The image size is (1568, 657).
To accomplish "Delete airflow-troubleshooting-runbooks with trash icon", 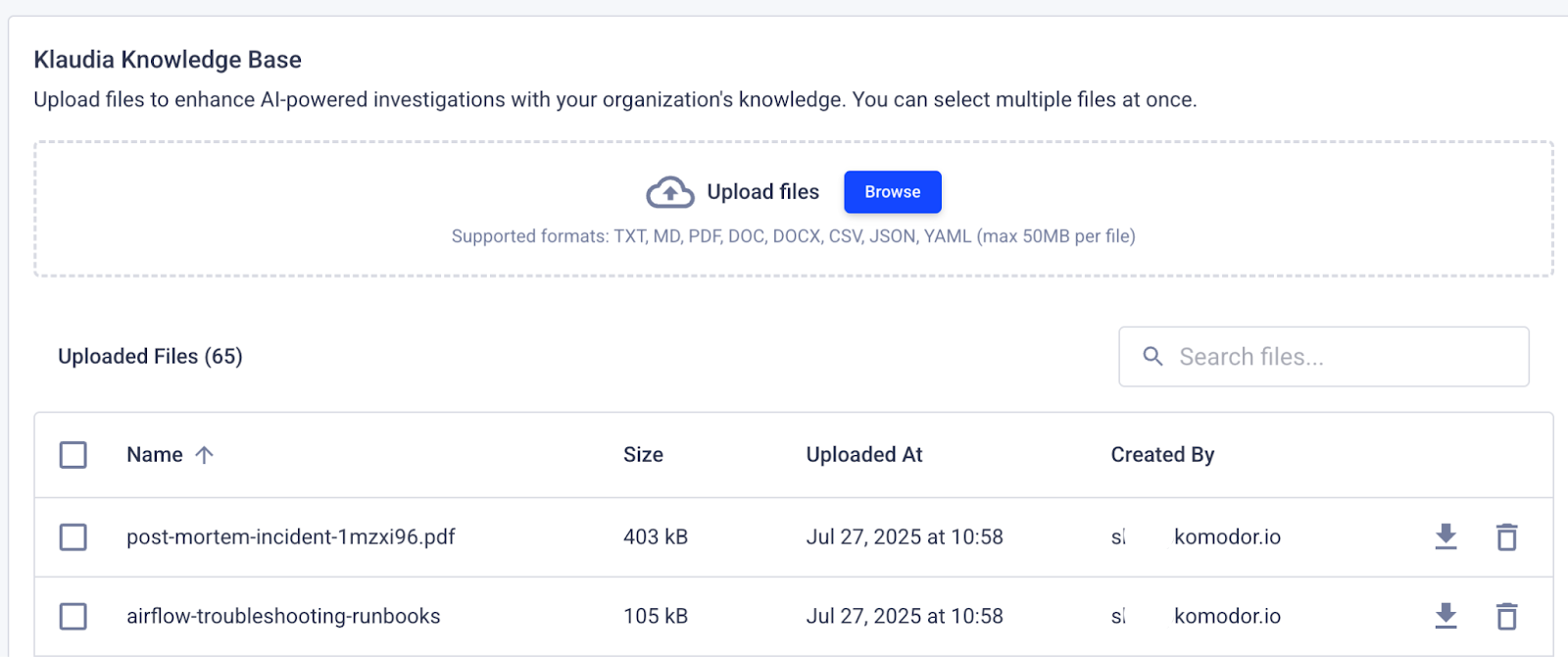I will tap(1506, 616).
